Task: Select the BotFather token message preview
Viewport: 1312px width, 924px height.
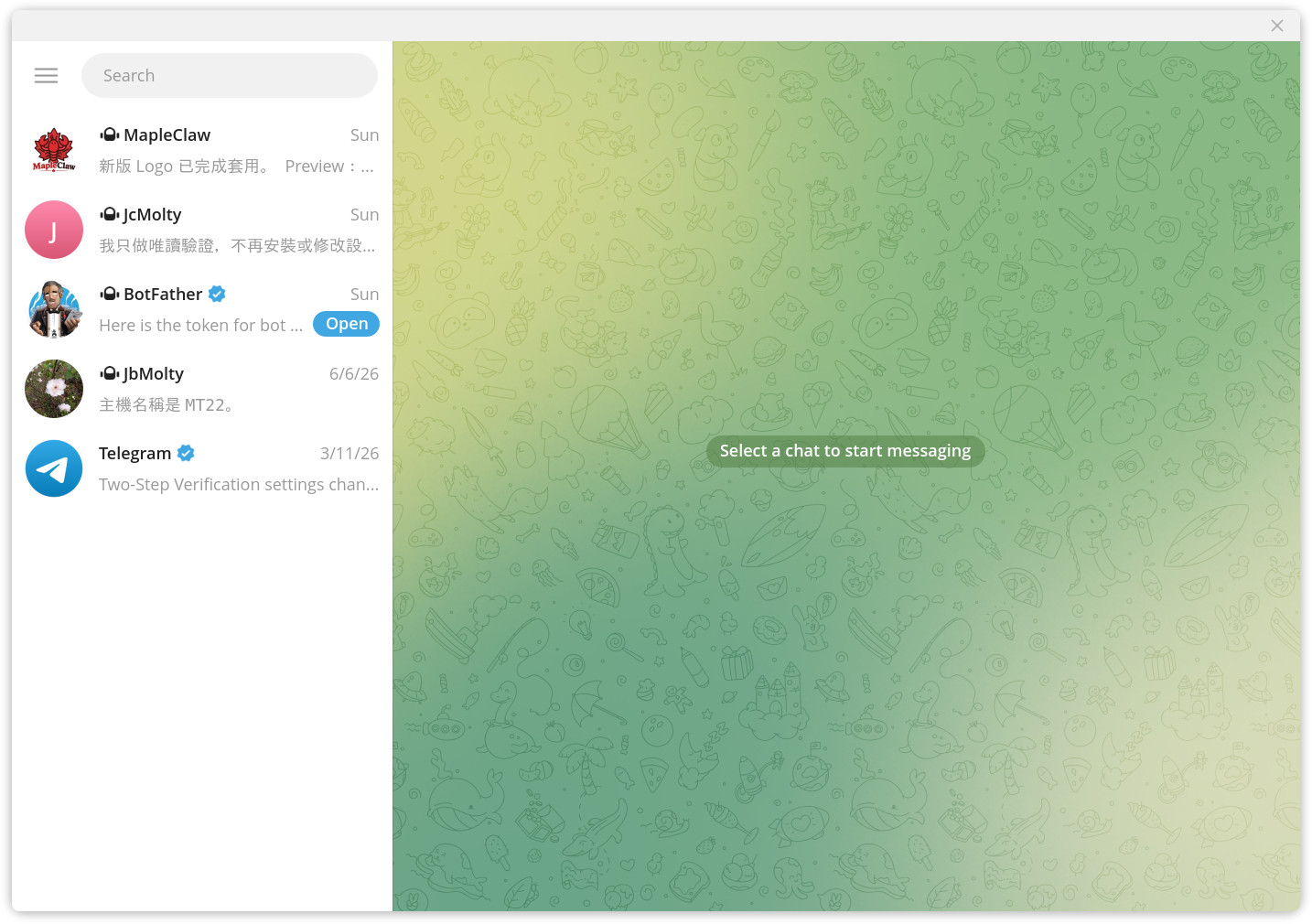Action: 200,326
